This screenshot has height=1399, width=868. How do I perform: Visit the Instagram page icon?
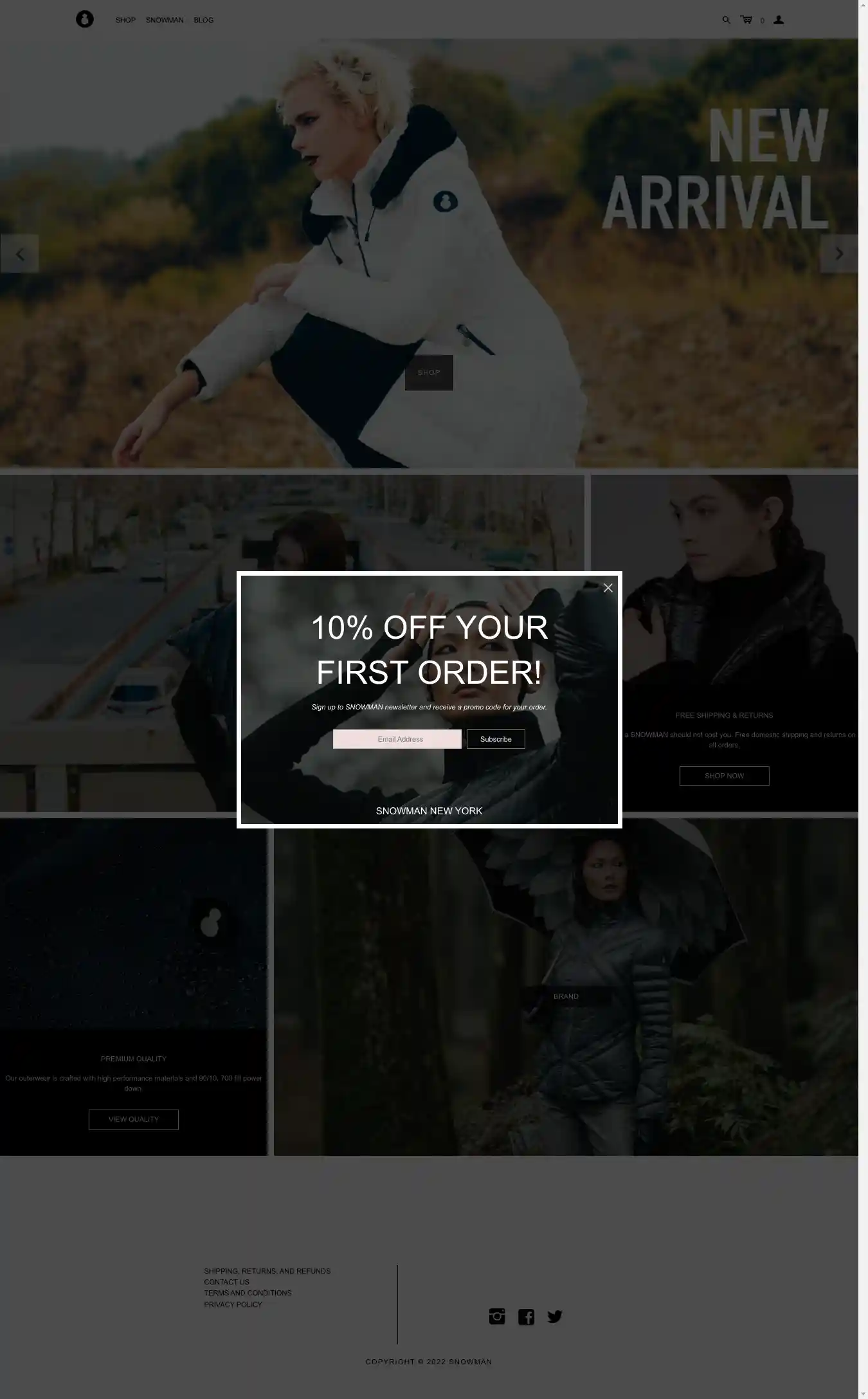pos(497,1317)
